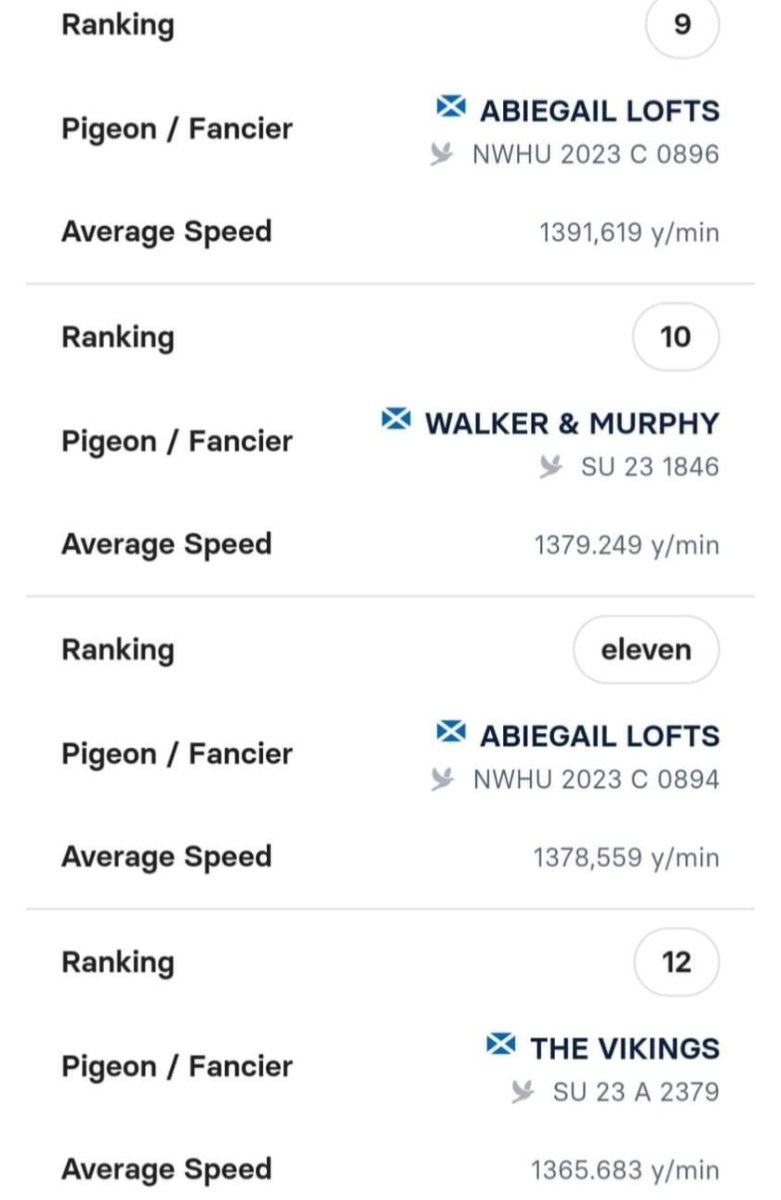
Task: Select the ranking 9 badge
Action: [682, 25]
